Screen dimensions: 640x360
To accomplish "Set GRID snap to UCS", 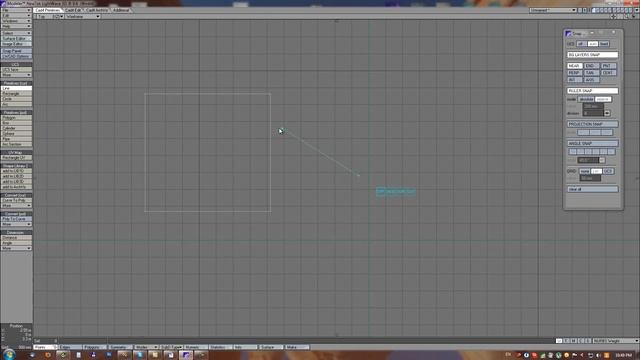I will coord(608,171).
